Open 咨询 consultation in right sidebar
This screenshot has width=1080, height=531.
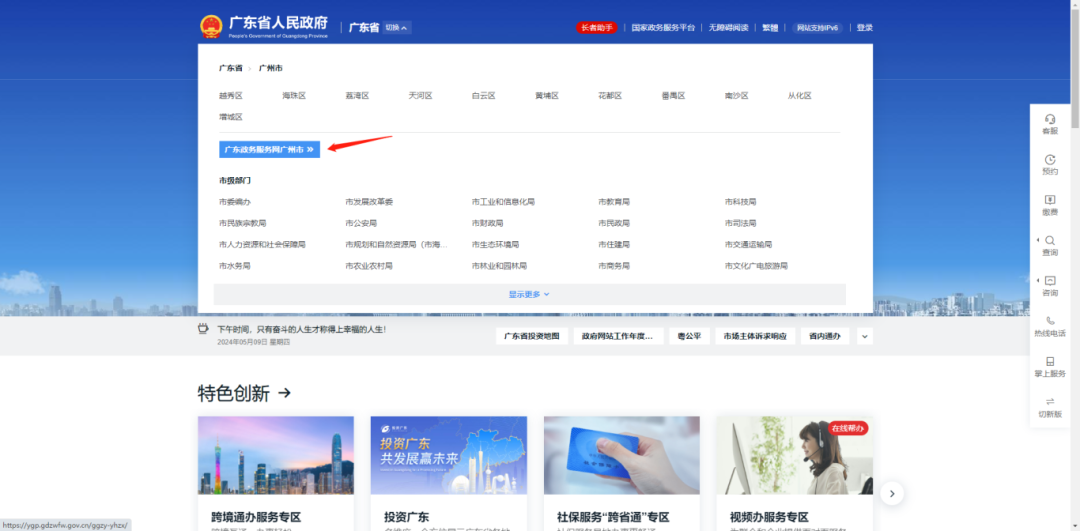[x=1050, y=286]
